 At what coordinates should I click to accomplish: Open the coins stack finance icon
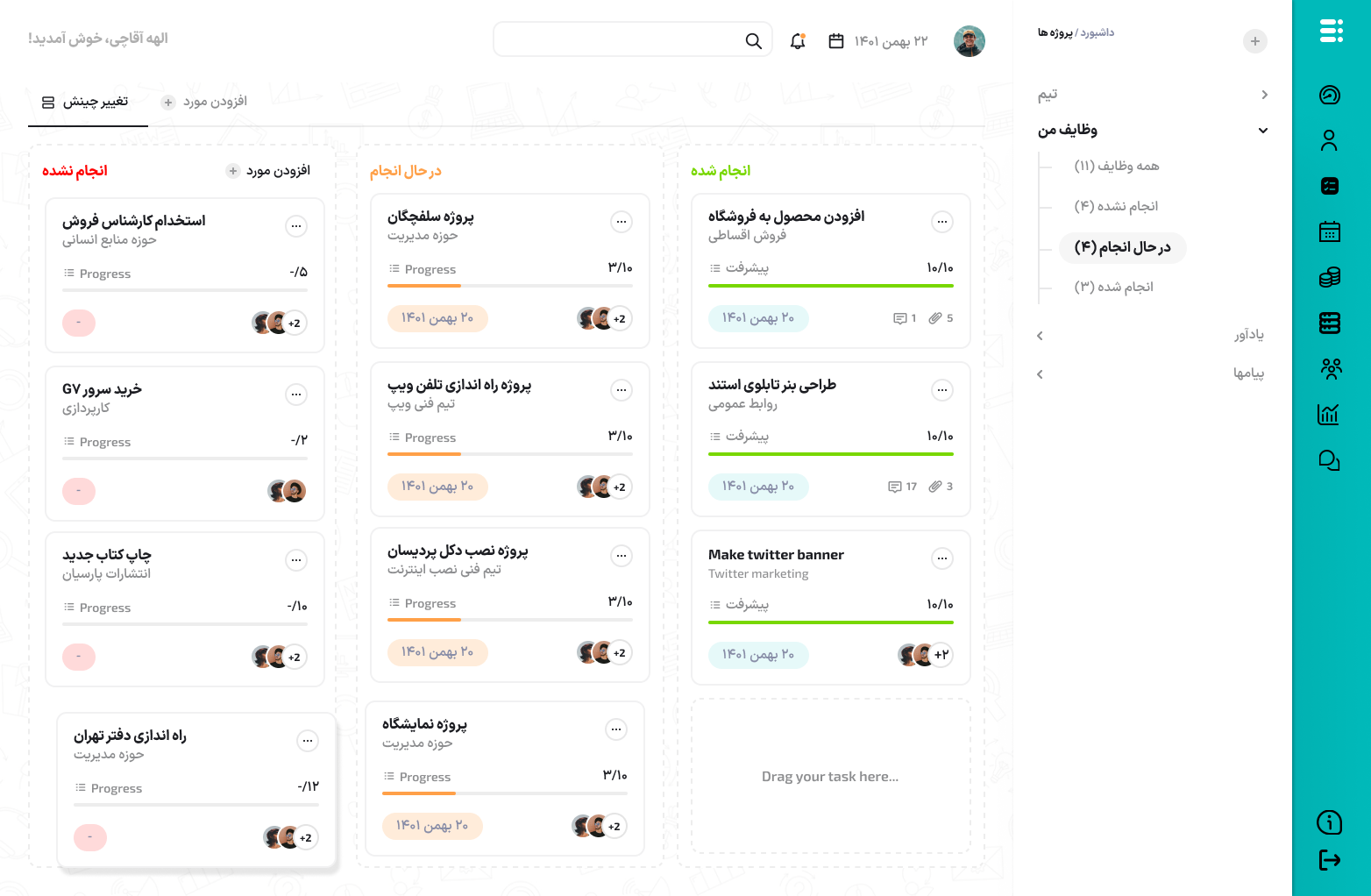[1330, 277]
